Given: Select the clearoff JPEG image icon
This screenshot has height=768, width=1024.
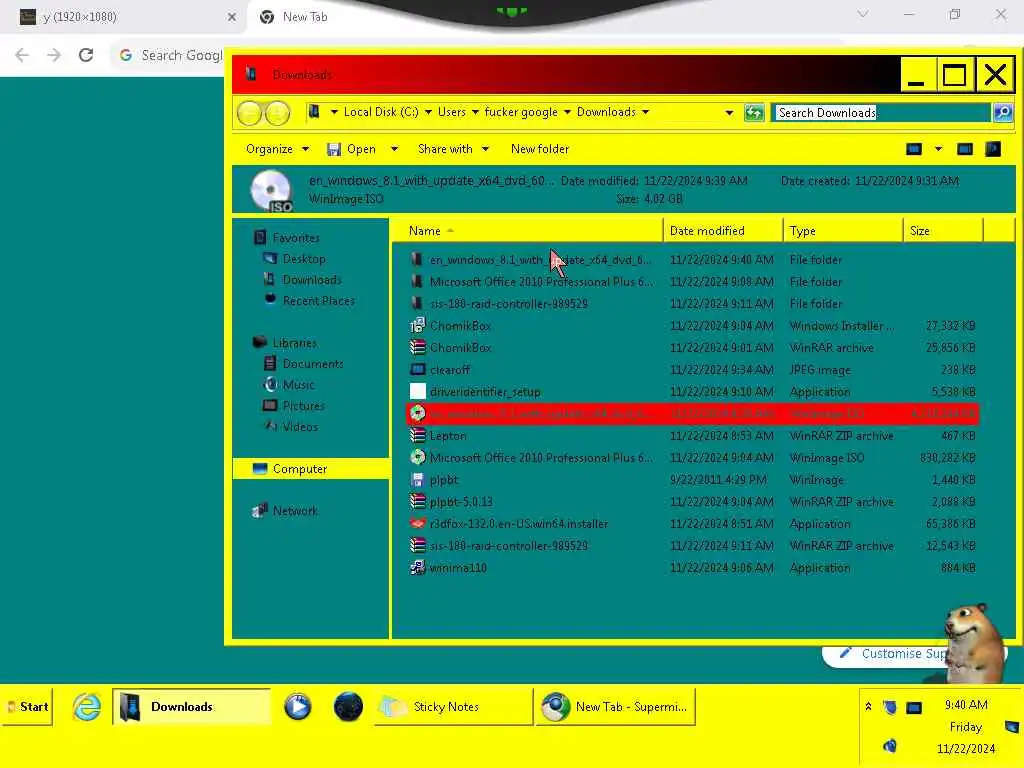Looking at the screenshot, I should pyautogui.click(x=417, y=370).
